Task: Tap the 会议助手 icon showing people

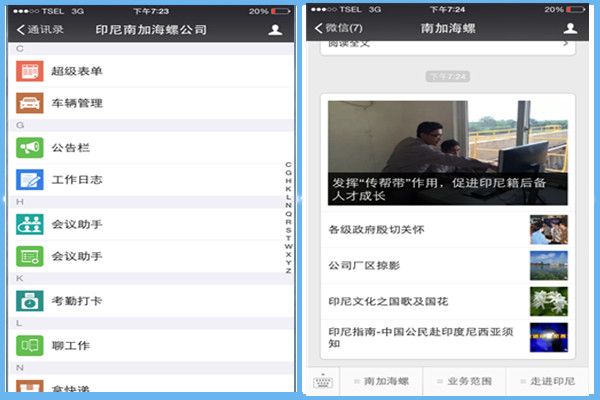Action: (29, 224)
